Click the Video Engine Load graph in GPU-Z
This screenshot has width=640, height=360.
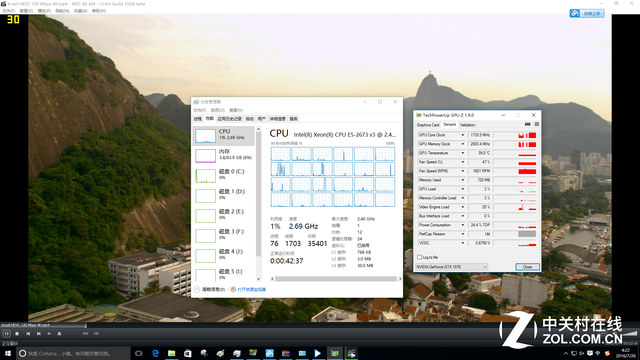pos(515,207)
